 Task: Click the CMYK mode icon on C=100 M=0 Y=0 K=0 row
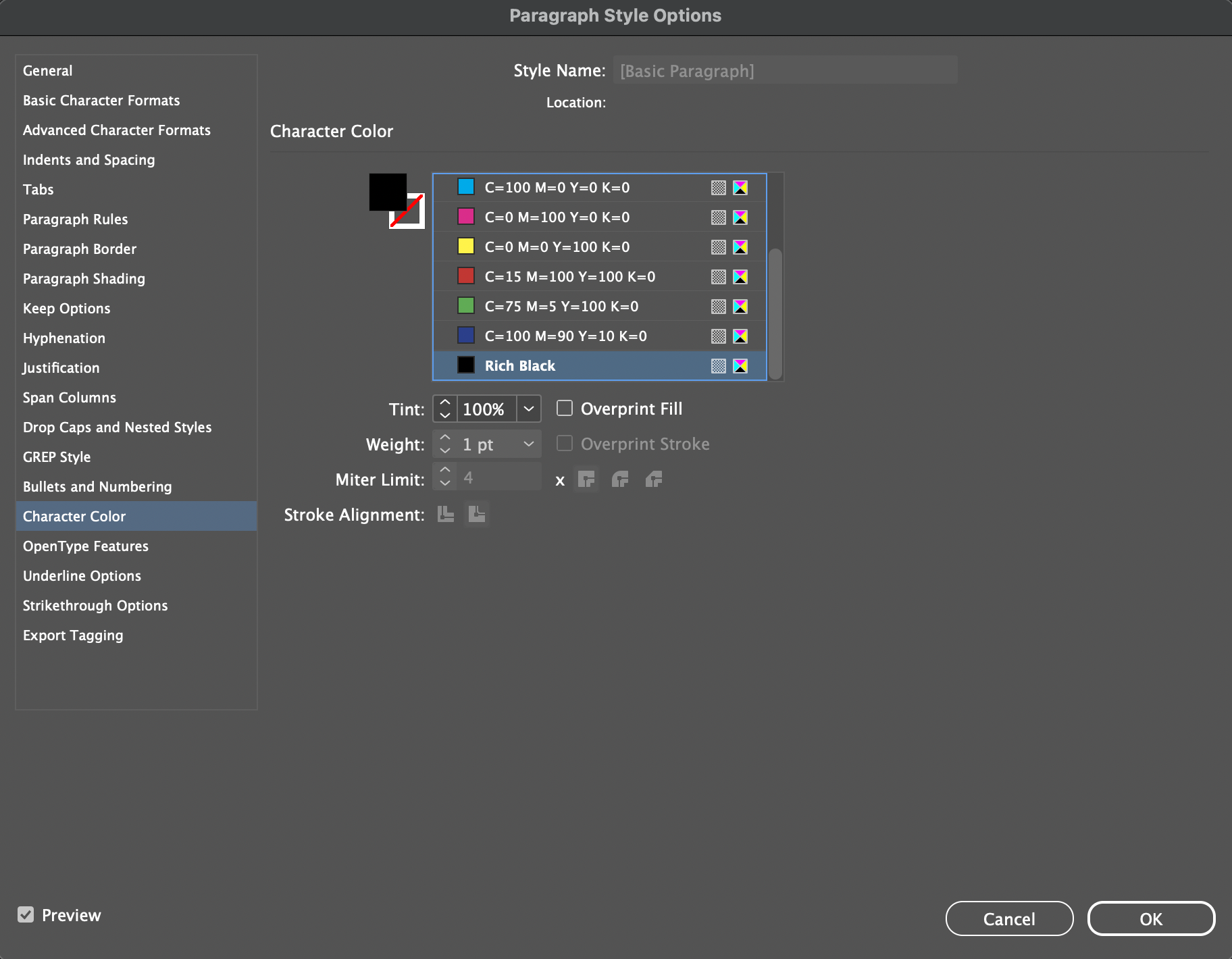tap(740, 188)
